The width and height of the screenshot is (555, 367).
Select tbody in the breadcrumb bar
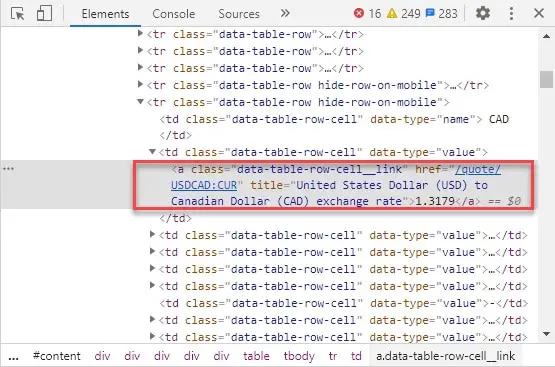[299, 356]
